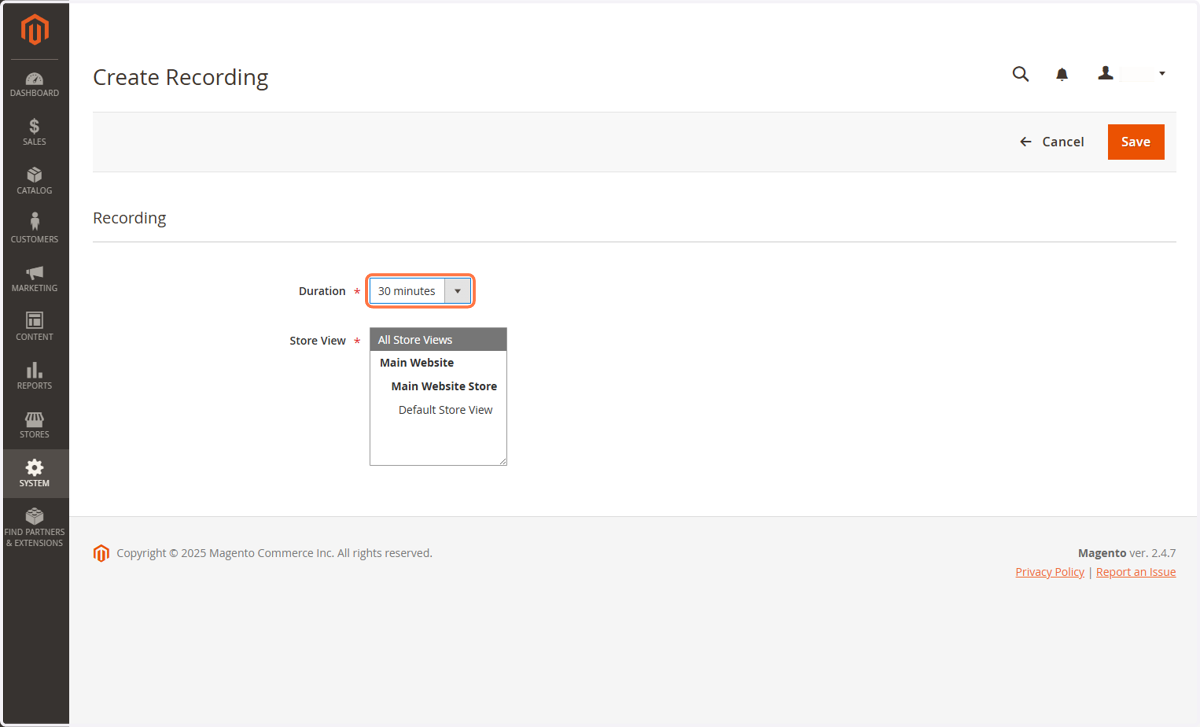Select Main Website Store option

pos(438,386)
